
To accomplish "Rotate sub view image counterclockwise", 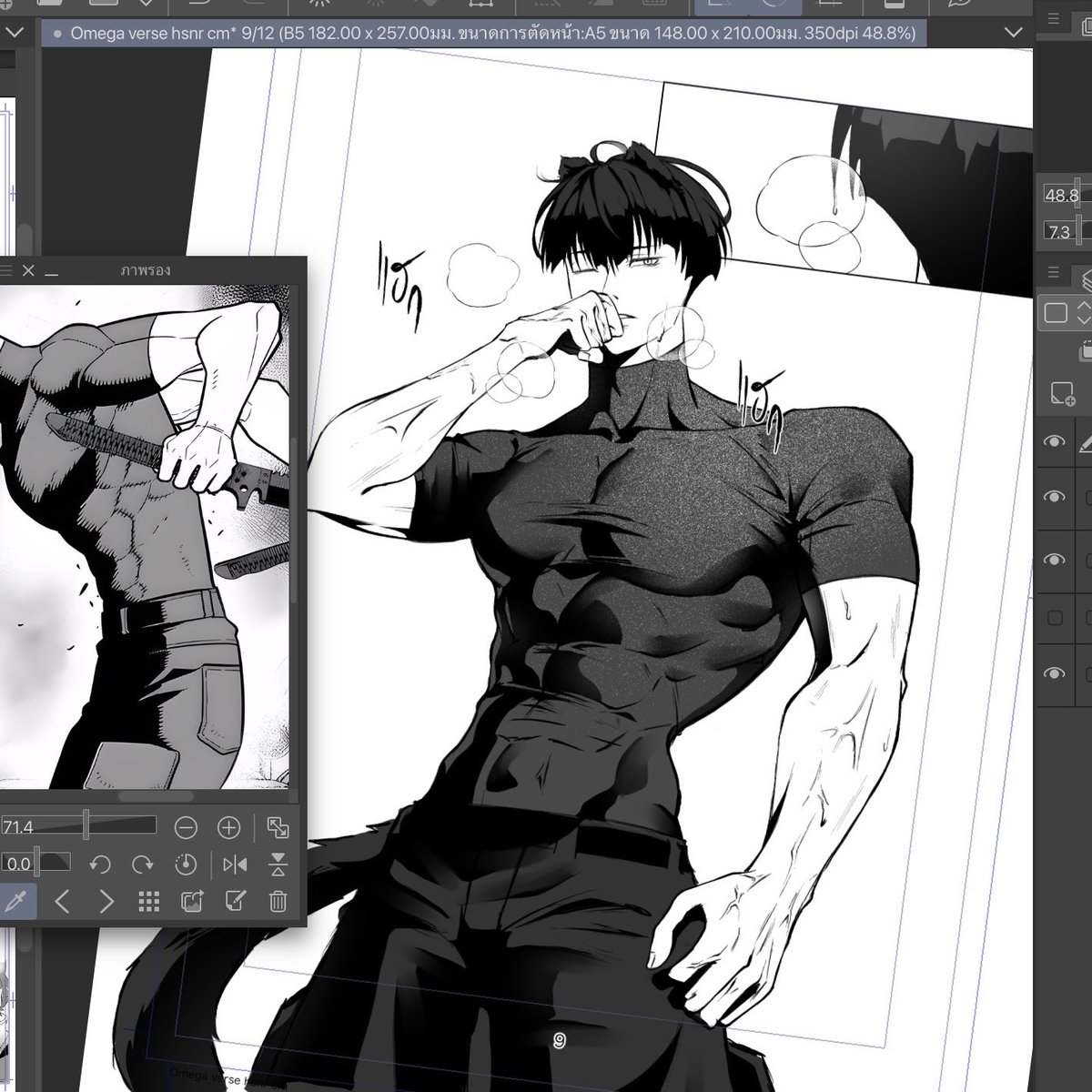I will tap(100, 864).
